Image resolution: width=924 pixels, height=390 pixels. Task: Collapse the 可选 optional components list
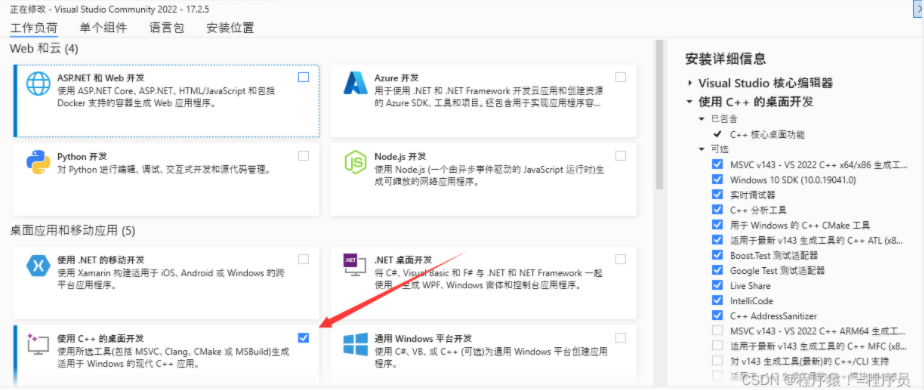click(x=701, y=149)
